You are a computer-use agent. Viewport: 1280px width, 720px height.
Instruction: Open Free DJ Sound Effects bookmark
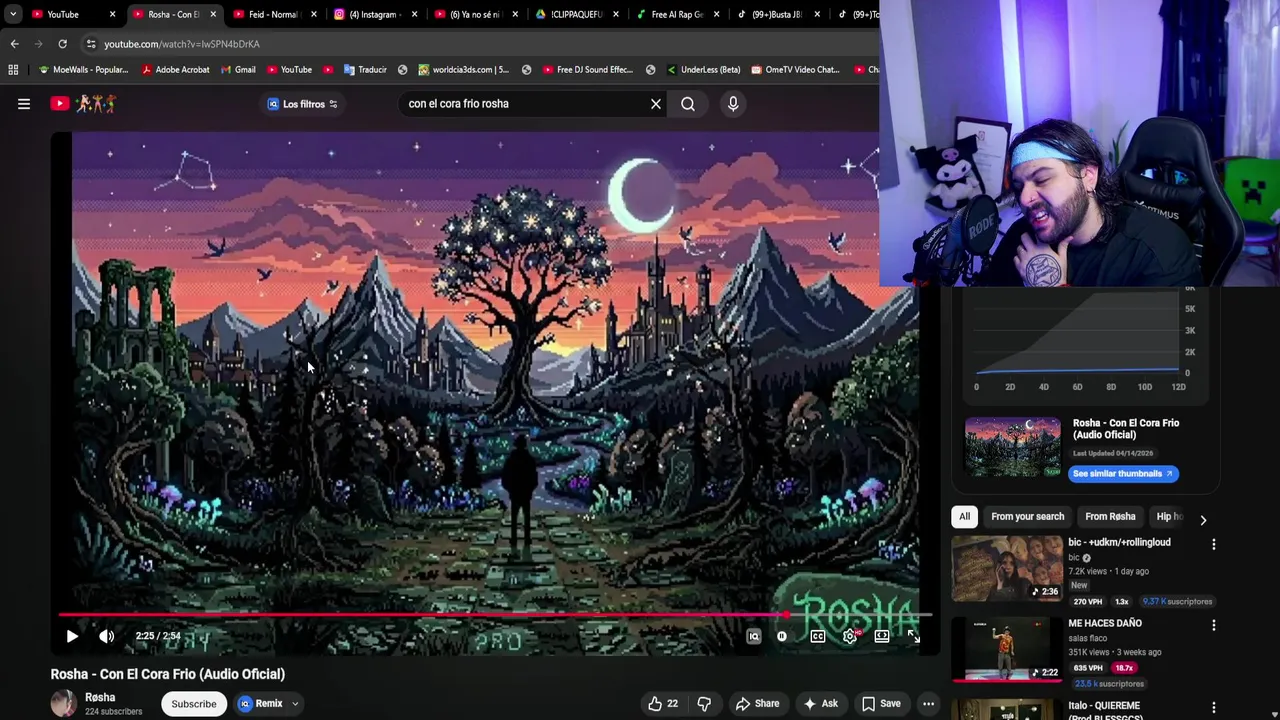[x=588, y=70]
